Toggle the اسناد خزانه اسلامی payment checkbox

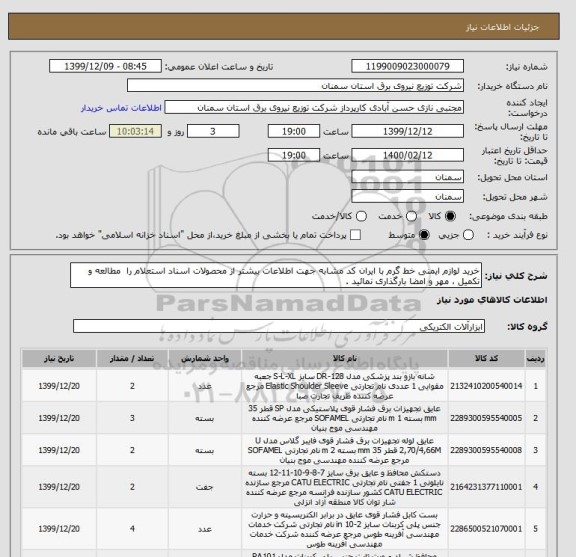[x=355, y=235]
